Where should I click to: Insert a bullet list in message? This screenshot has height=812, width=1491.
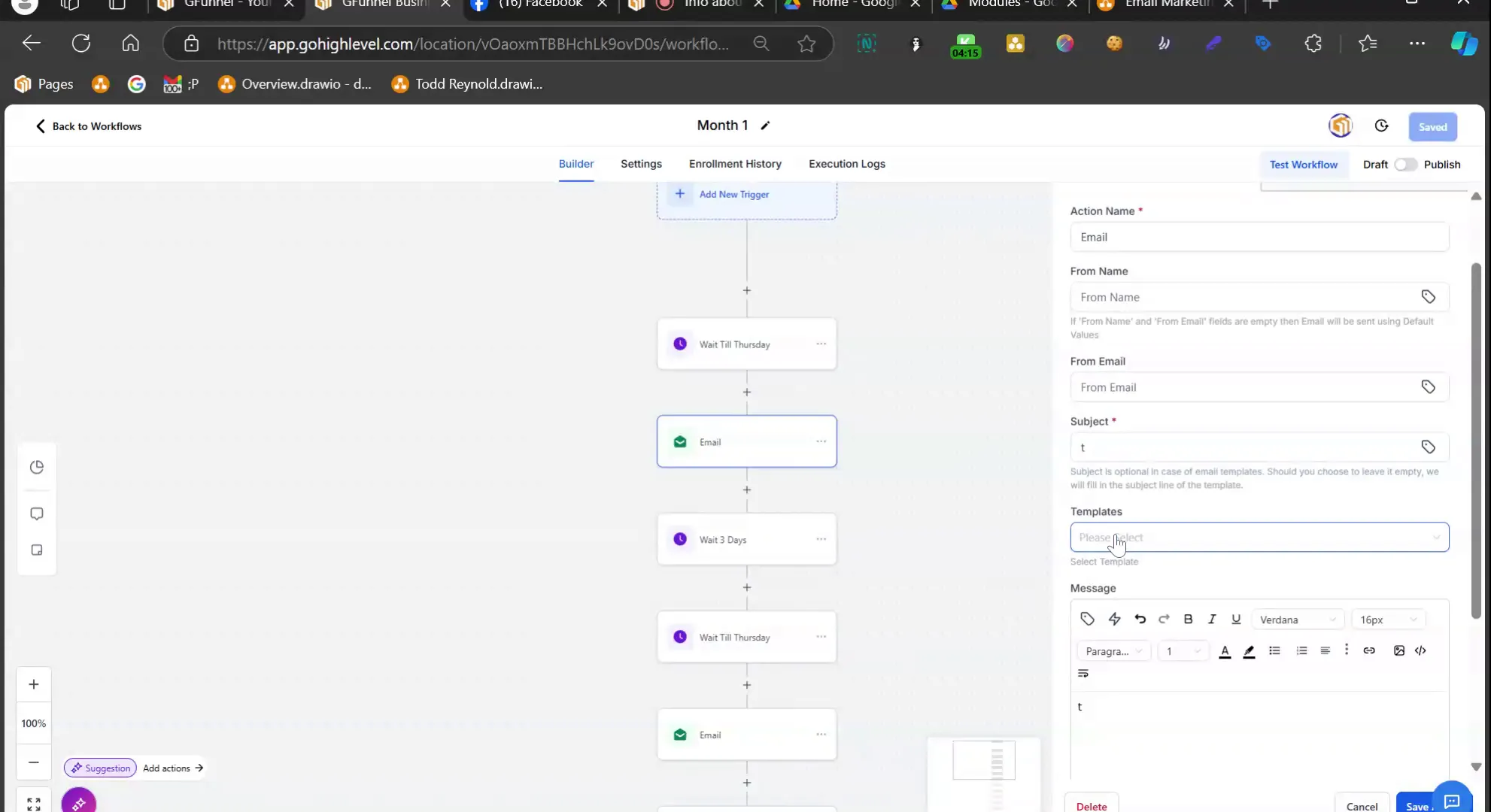[1274, 650]
